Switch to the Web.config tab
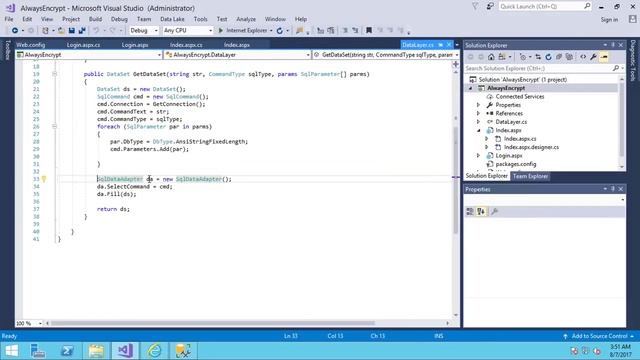Image resolution: width=640 pixels, height=360 pixels. [31, 45]
